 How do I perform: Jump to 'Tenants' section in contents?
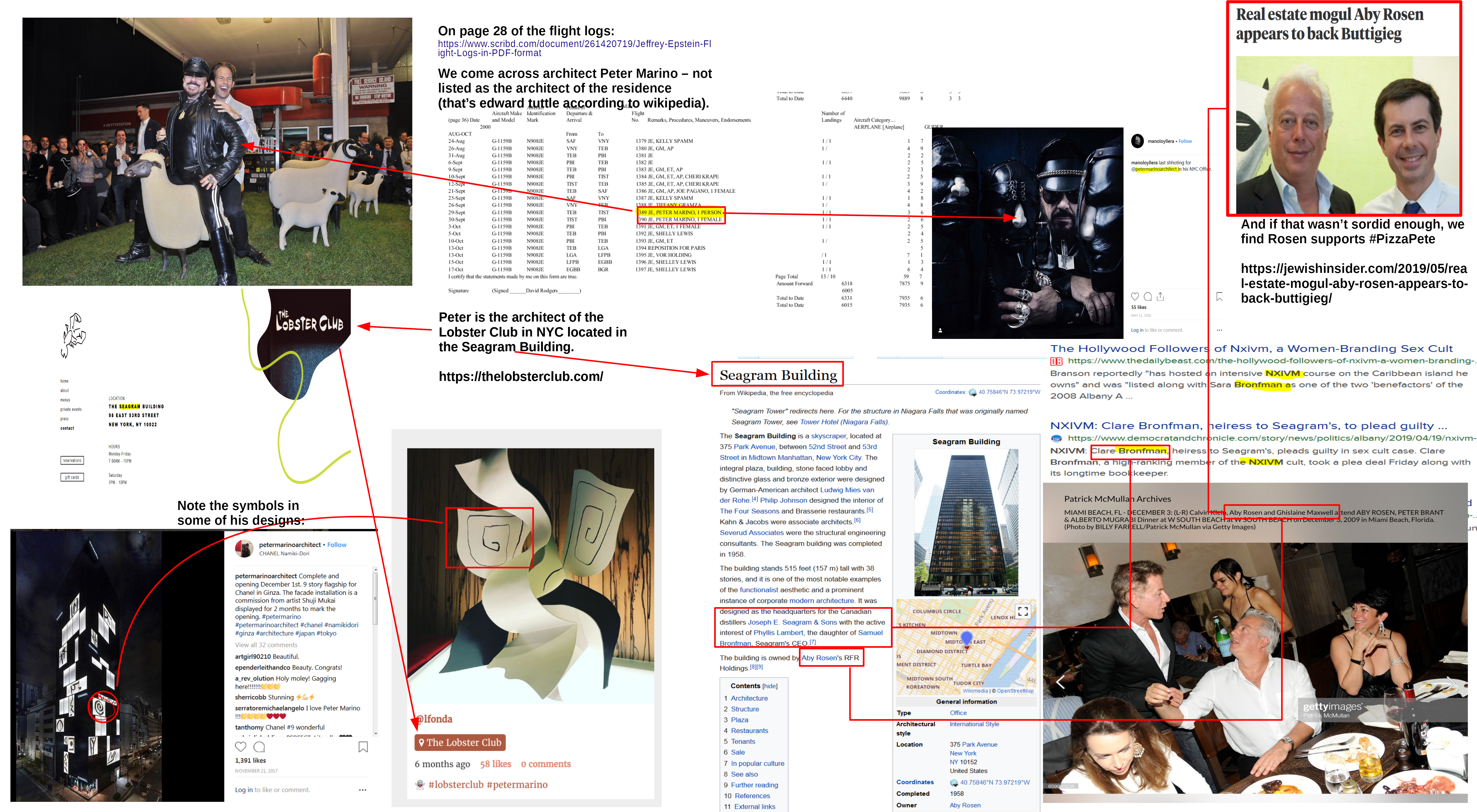(x=743, y=741)
